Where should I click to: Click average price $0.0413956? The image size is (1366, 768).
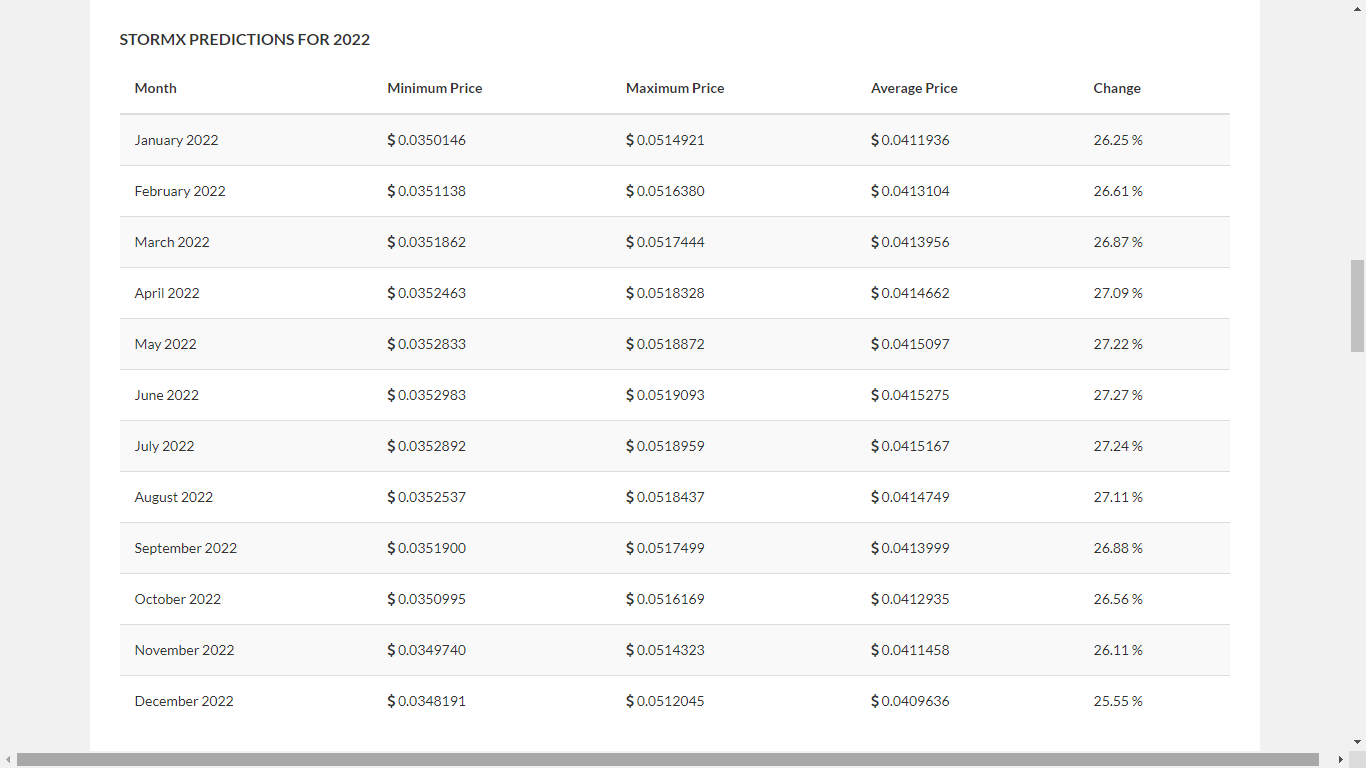pos(910,242)
